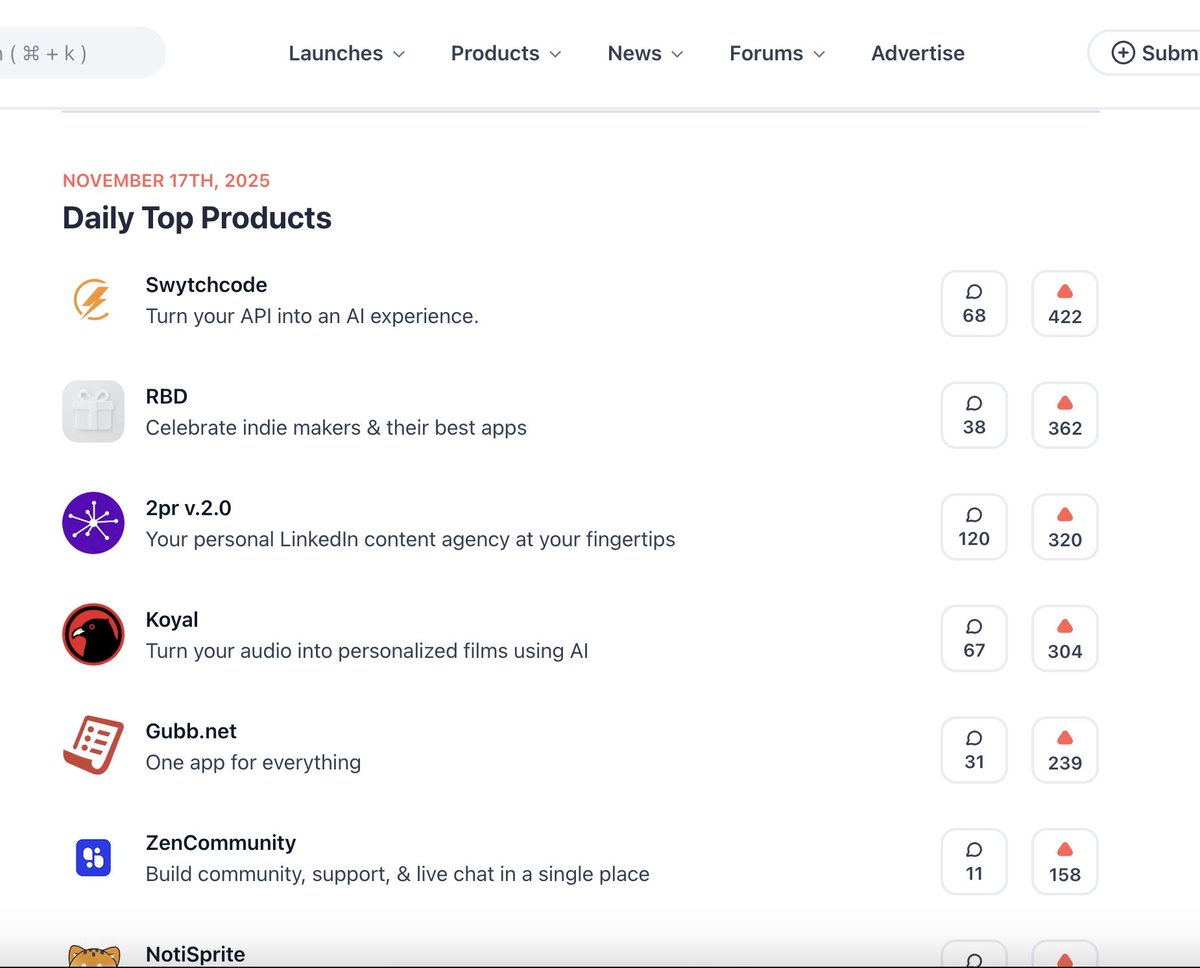Click the "Daily Top Products" heading
Image resolution: width=1200 pixels, height=968 pixels.
tap(197, 218)
